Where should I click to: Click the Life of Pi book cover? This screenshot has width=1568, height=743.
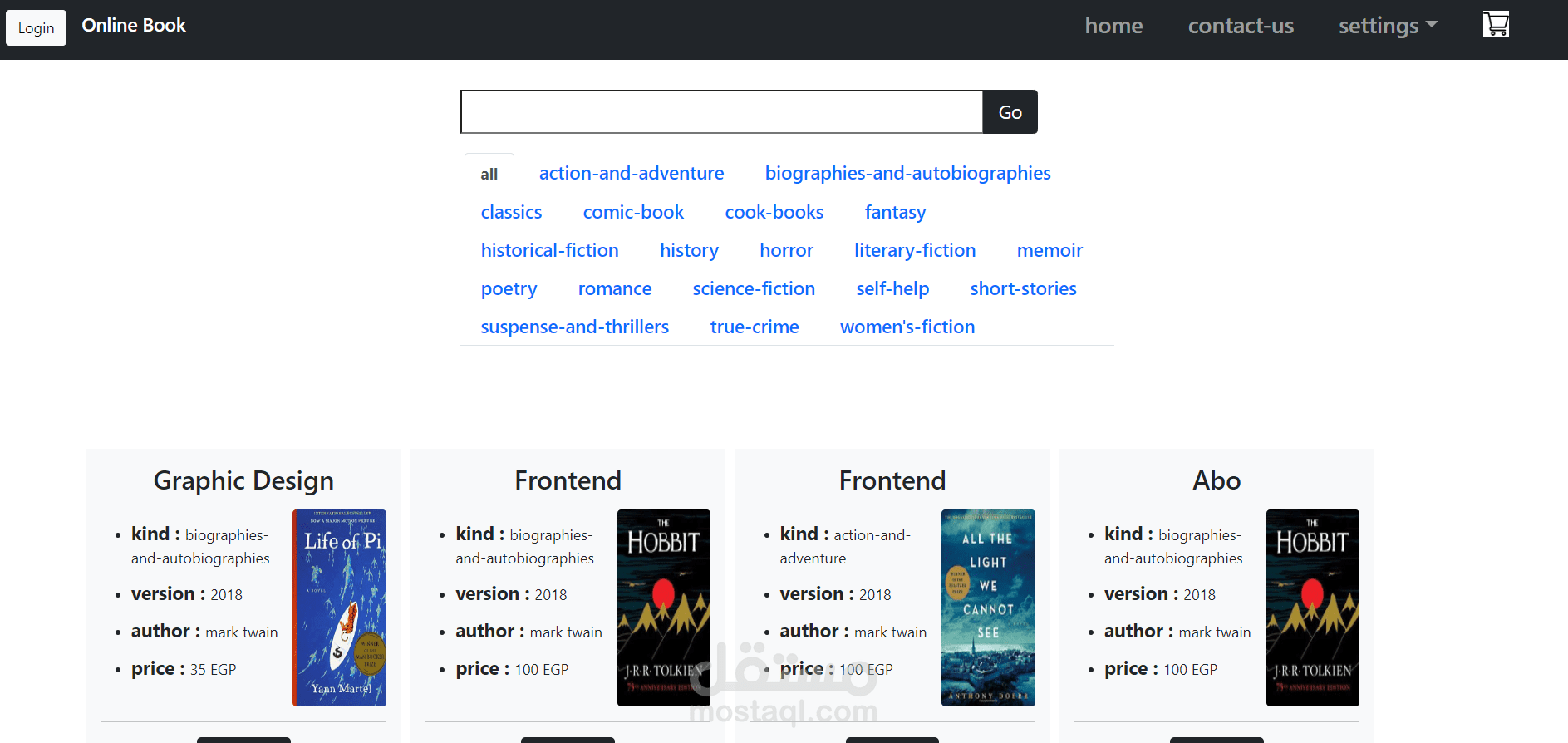pos(339,608)
